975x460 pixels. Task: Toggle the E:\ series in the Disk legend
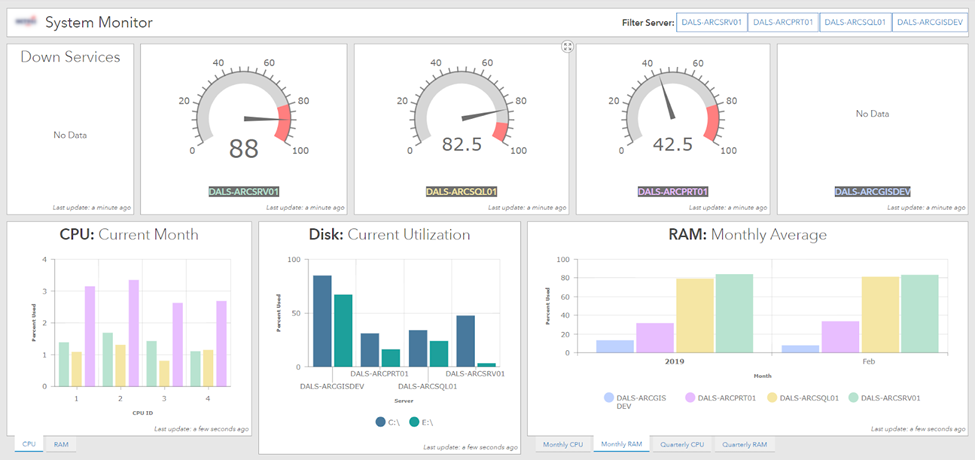tap(421, 422)
